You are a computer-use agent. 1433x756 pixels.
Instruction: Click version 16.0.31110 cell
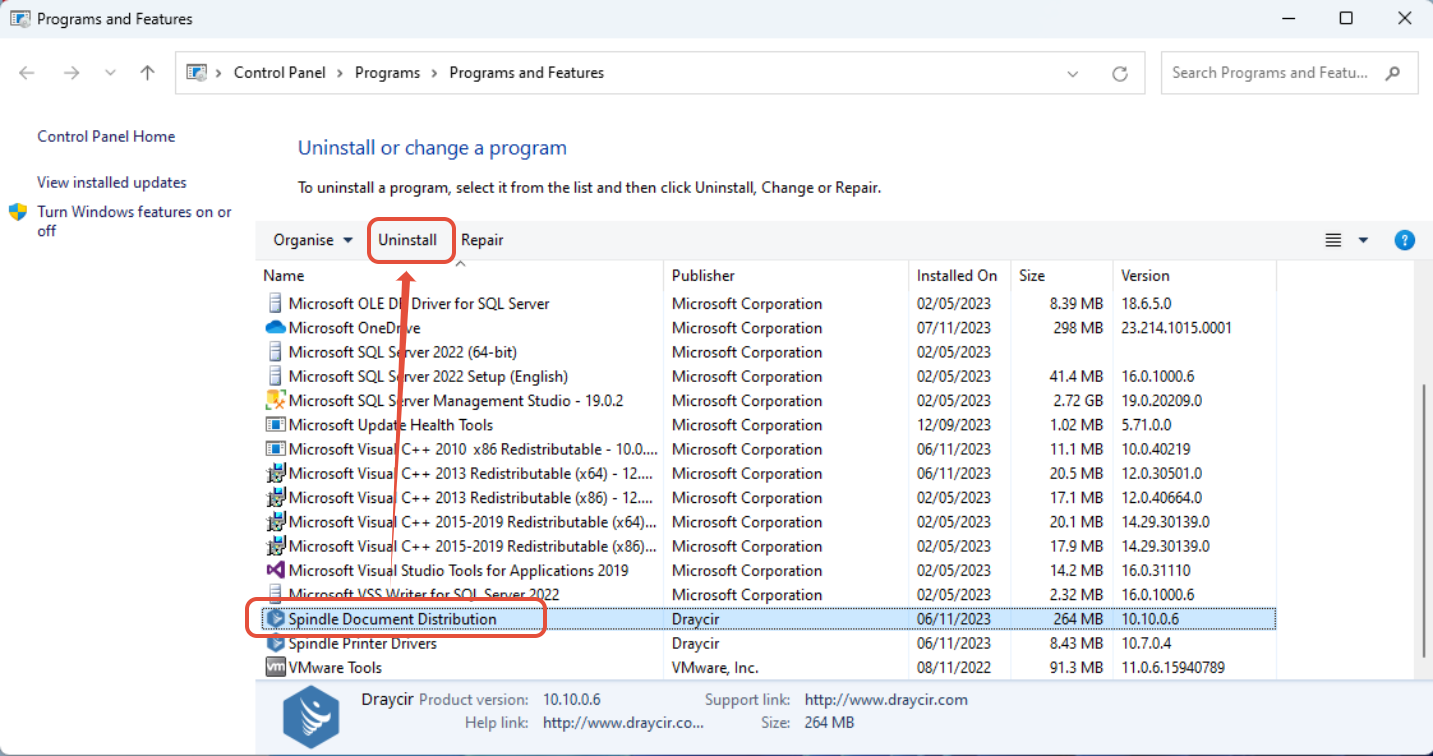tap(1156, 571)
